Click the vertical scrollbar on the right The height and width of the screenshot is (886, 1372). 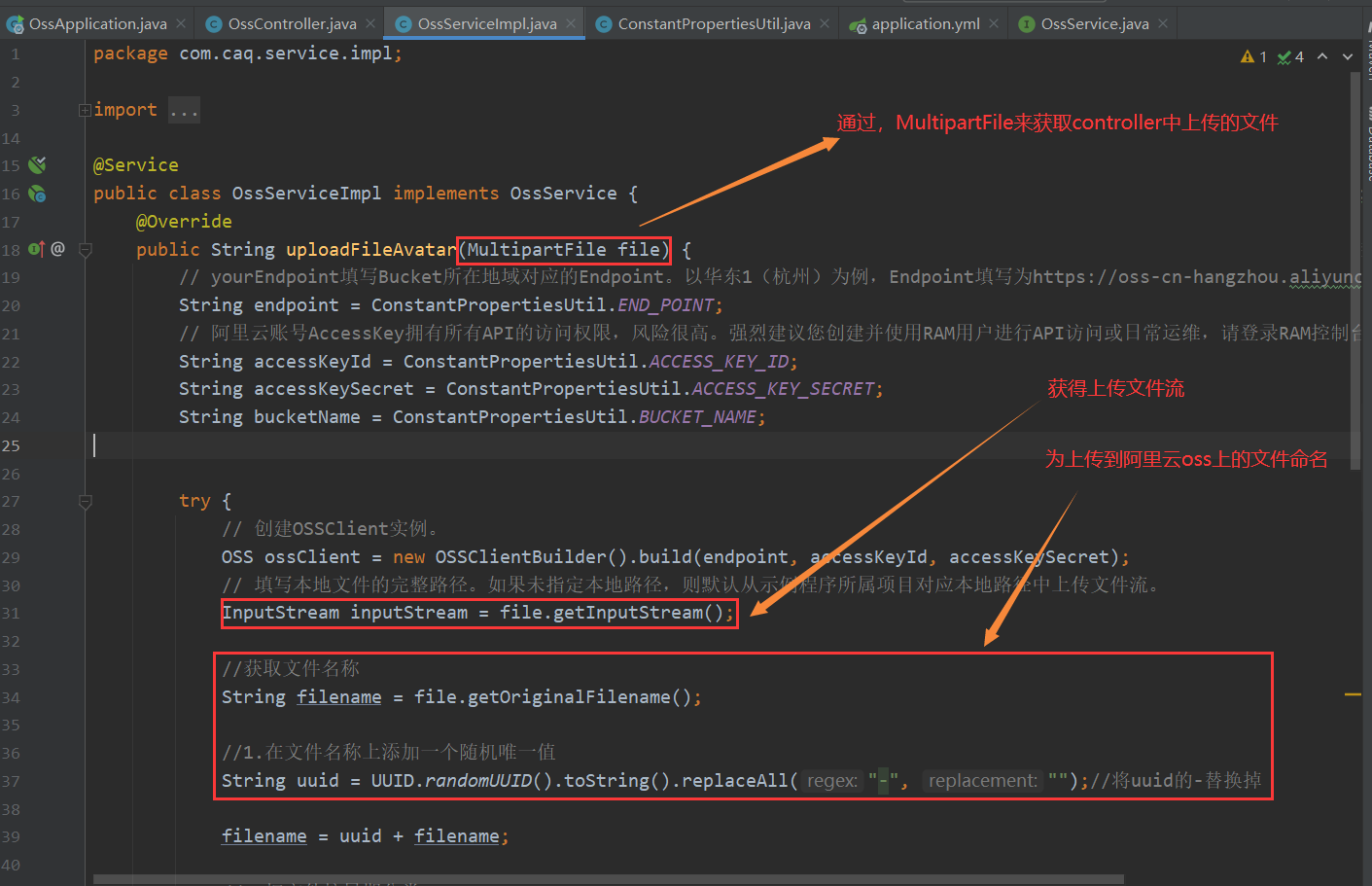pyautogui.click(x=1355, y=272)
